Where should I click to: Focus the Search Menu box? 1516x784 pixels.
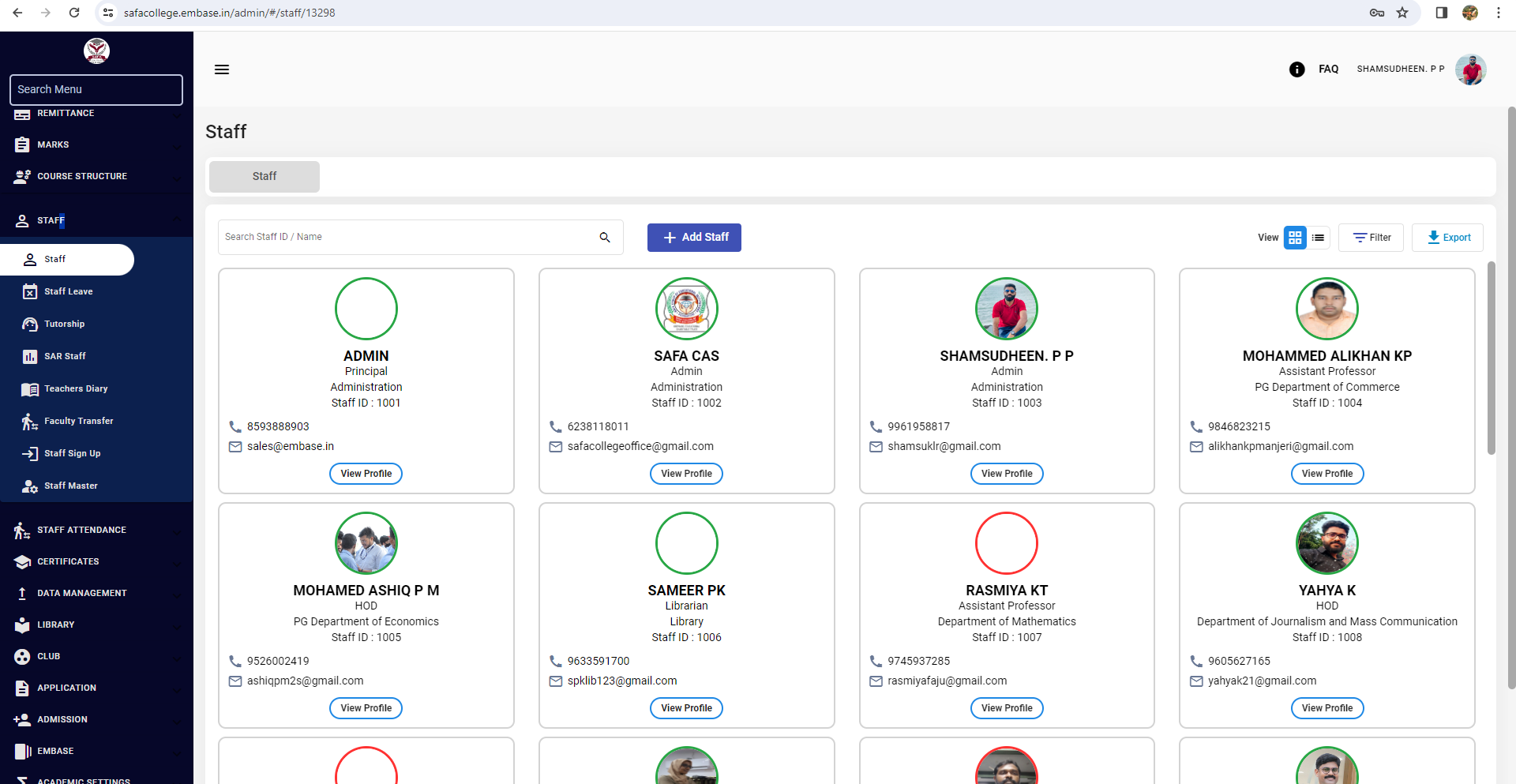click(x=96, y=89)
